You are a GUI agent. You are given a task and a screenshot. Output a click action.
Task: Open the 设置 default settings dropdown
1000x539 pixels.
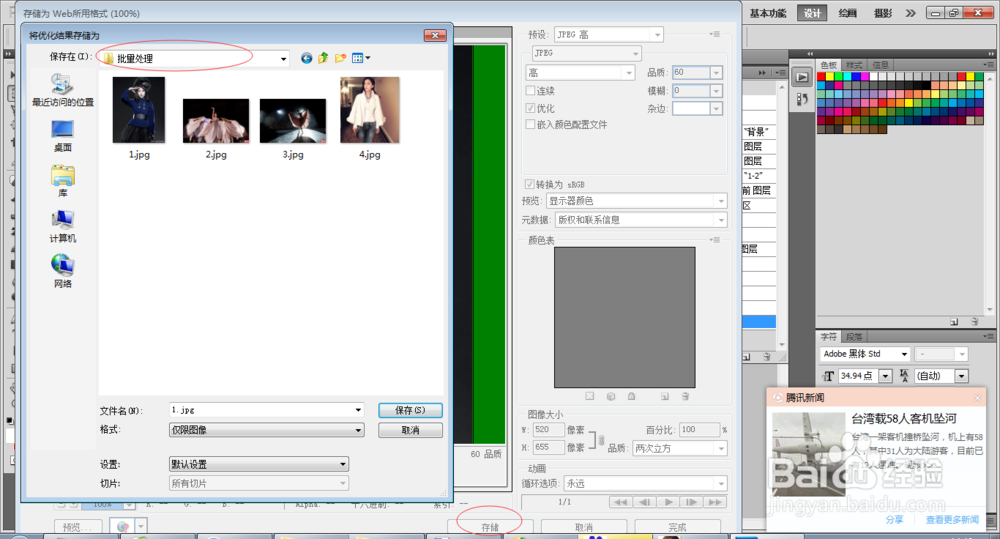pyautogui.click(x=259, y=464)
